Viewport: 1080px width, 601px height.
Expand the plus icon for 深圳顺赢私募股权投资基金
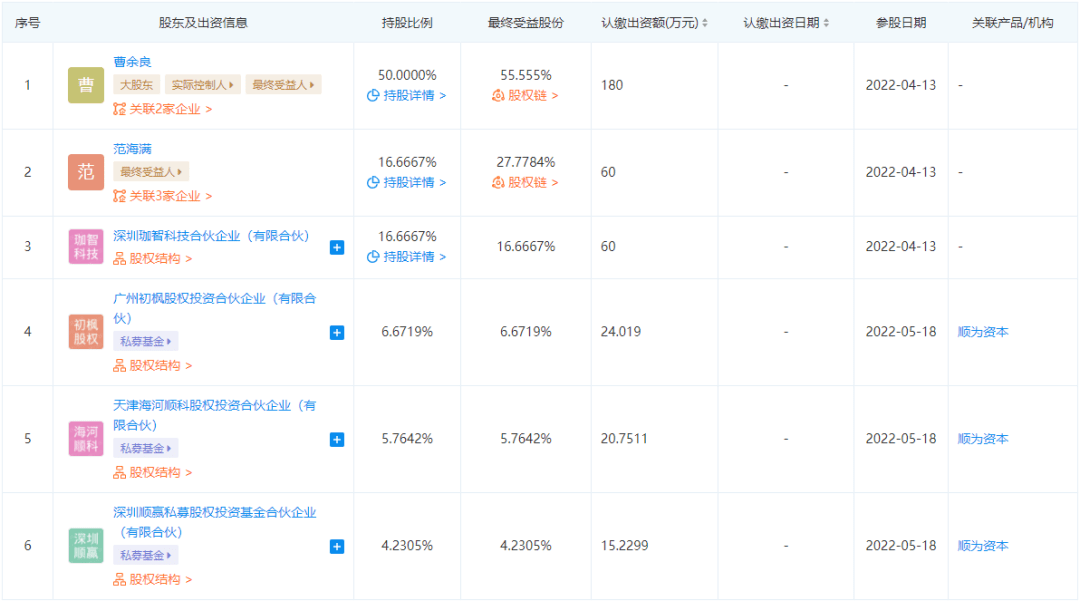point(337,546)
